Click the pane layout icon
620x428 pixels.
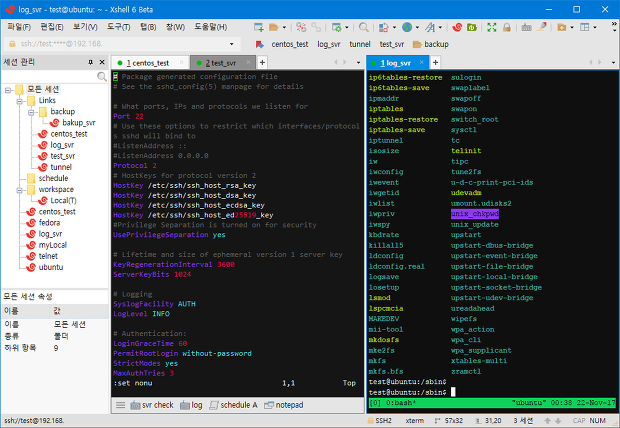[584, 27]
